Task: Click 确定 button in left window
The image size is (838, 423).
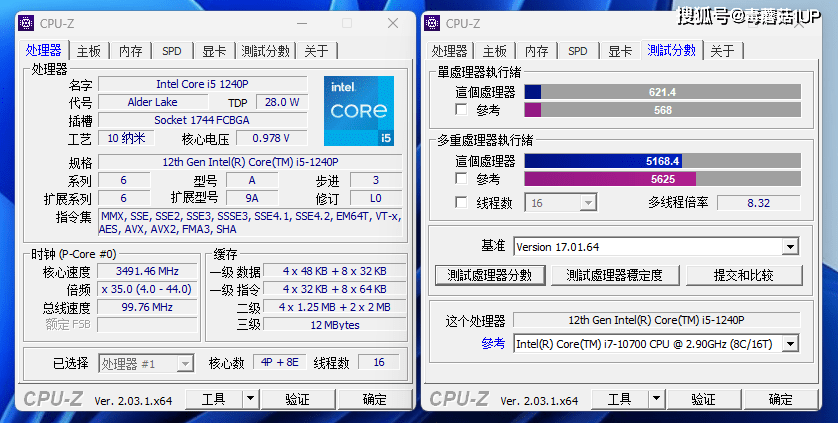Action: tap(375, 399)
